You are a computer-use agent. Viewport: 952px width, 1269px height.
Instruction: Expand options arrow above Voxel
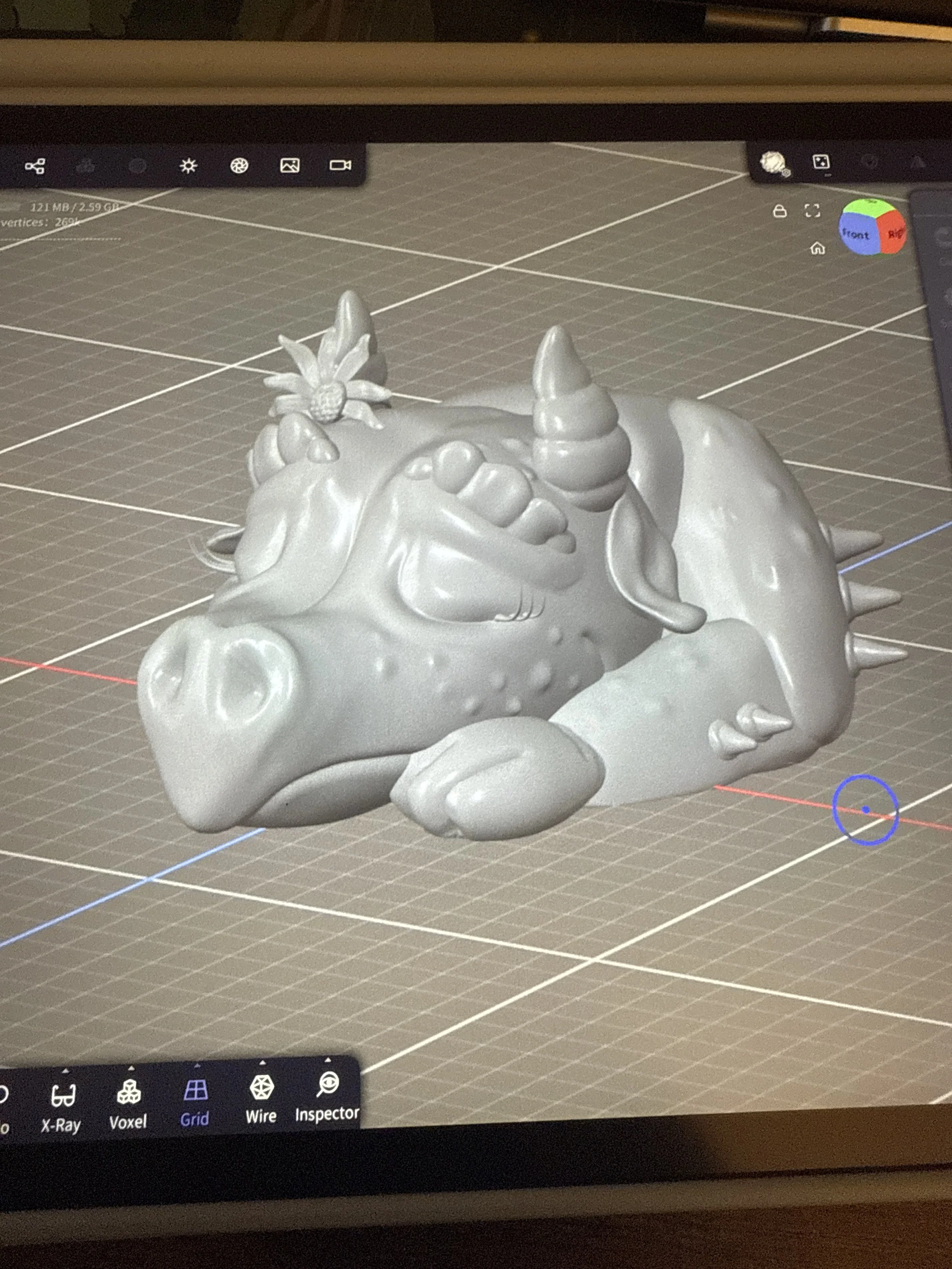[131, 1068]
